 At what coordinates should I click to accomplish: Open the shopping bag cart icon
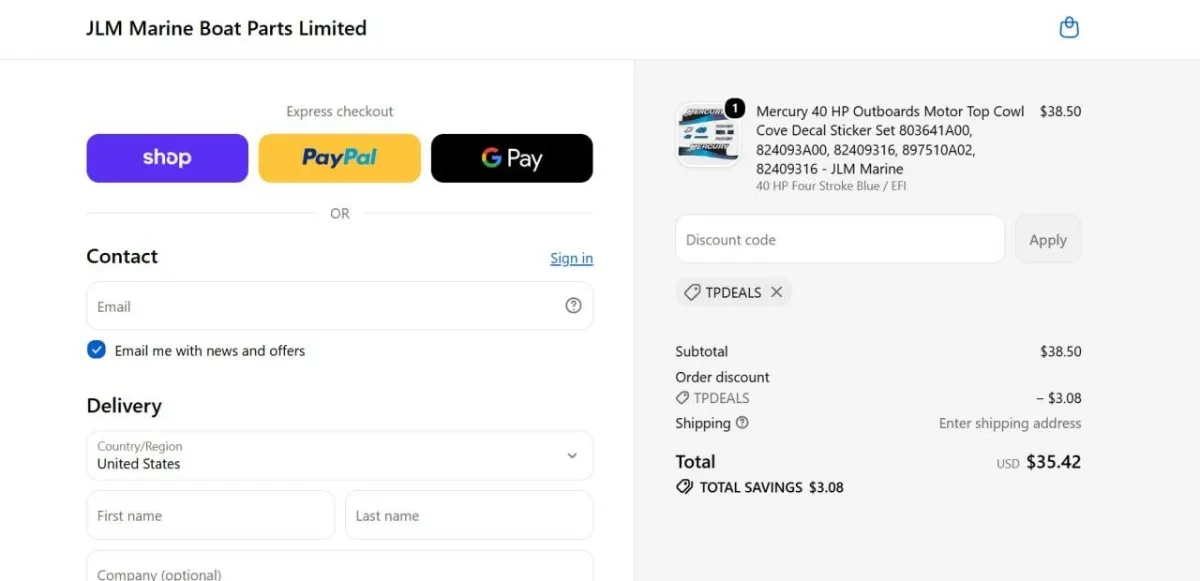(x=1069, y=28)
